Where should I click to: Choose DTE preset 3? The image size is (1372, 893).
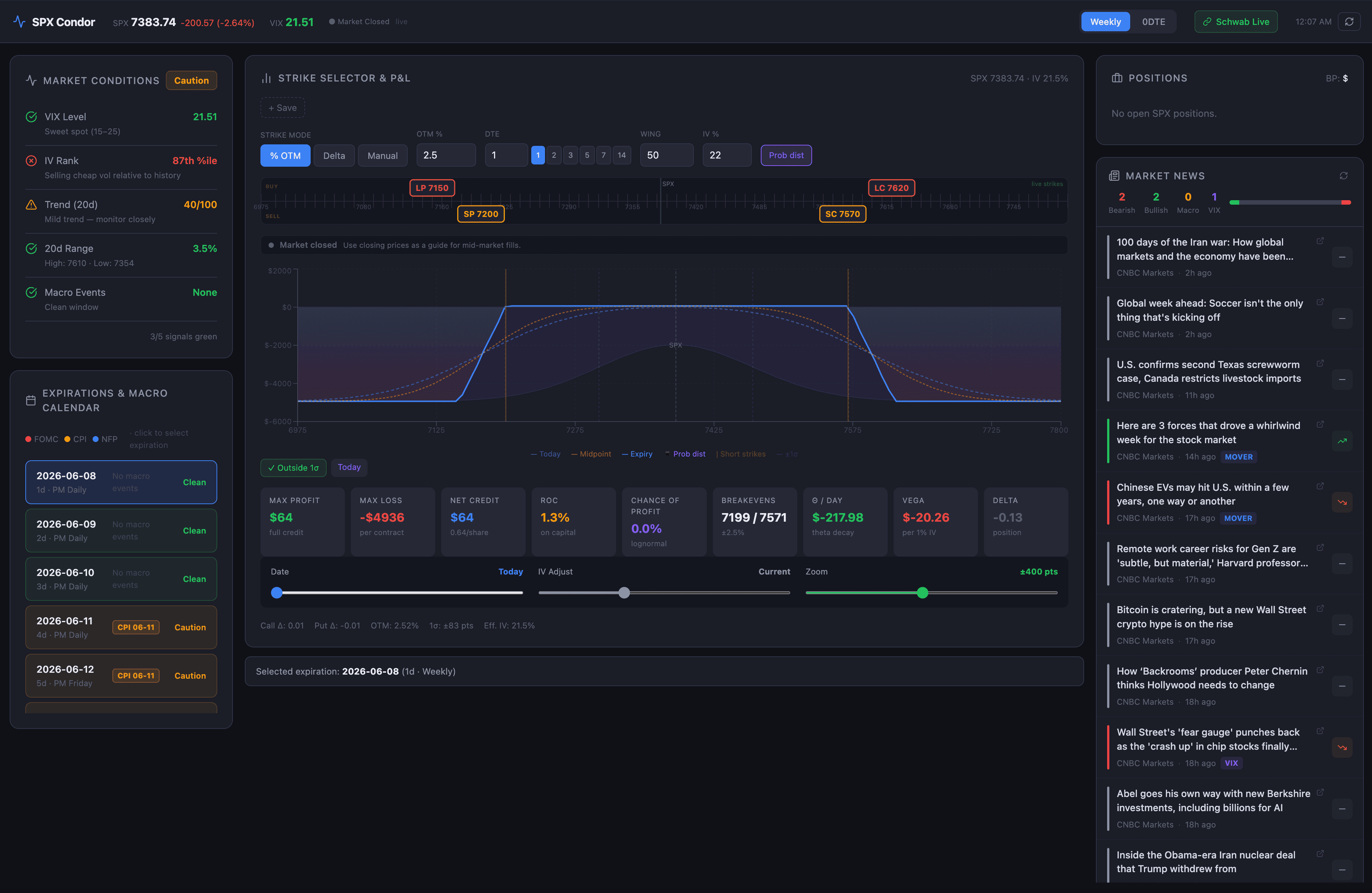tap(570, 155)
